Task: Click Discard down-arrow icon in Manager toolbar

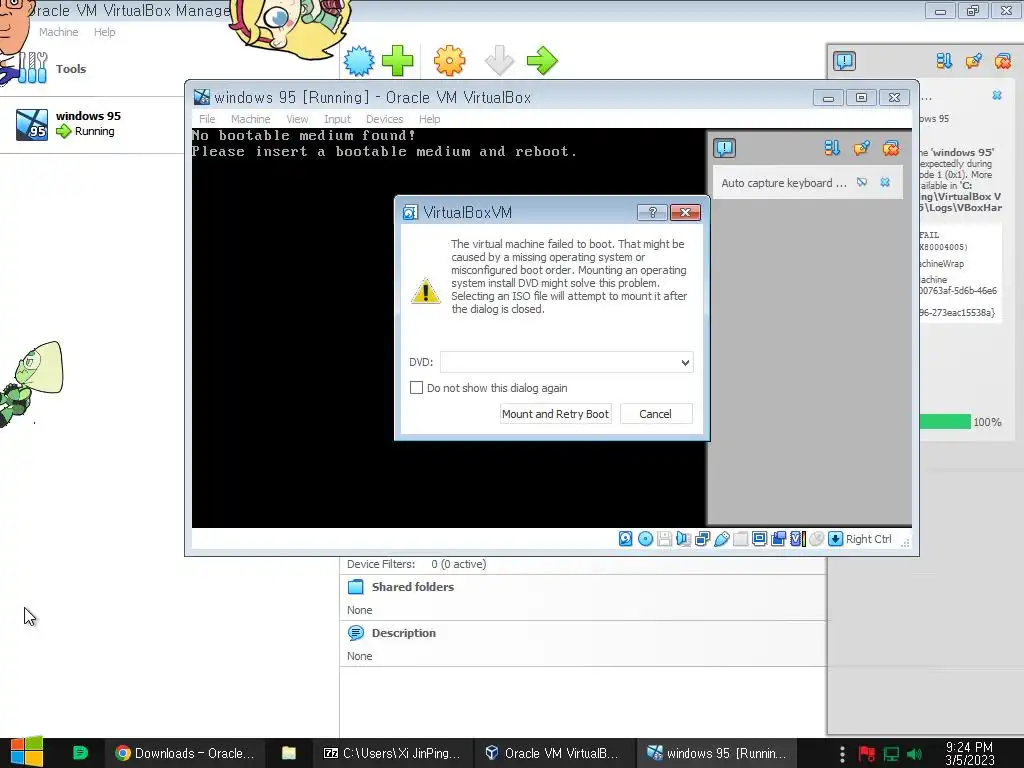Action: click(500, 61)
